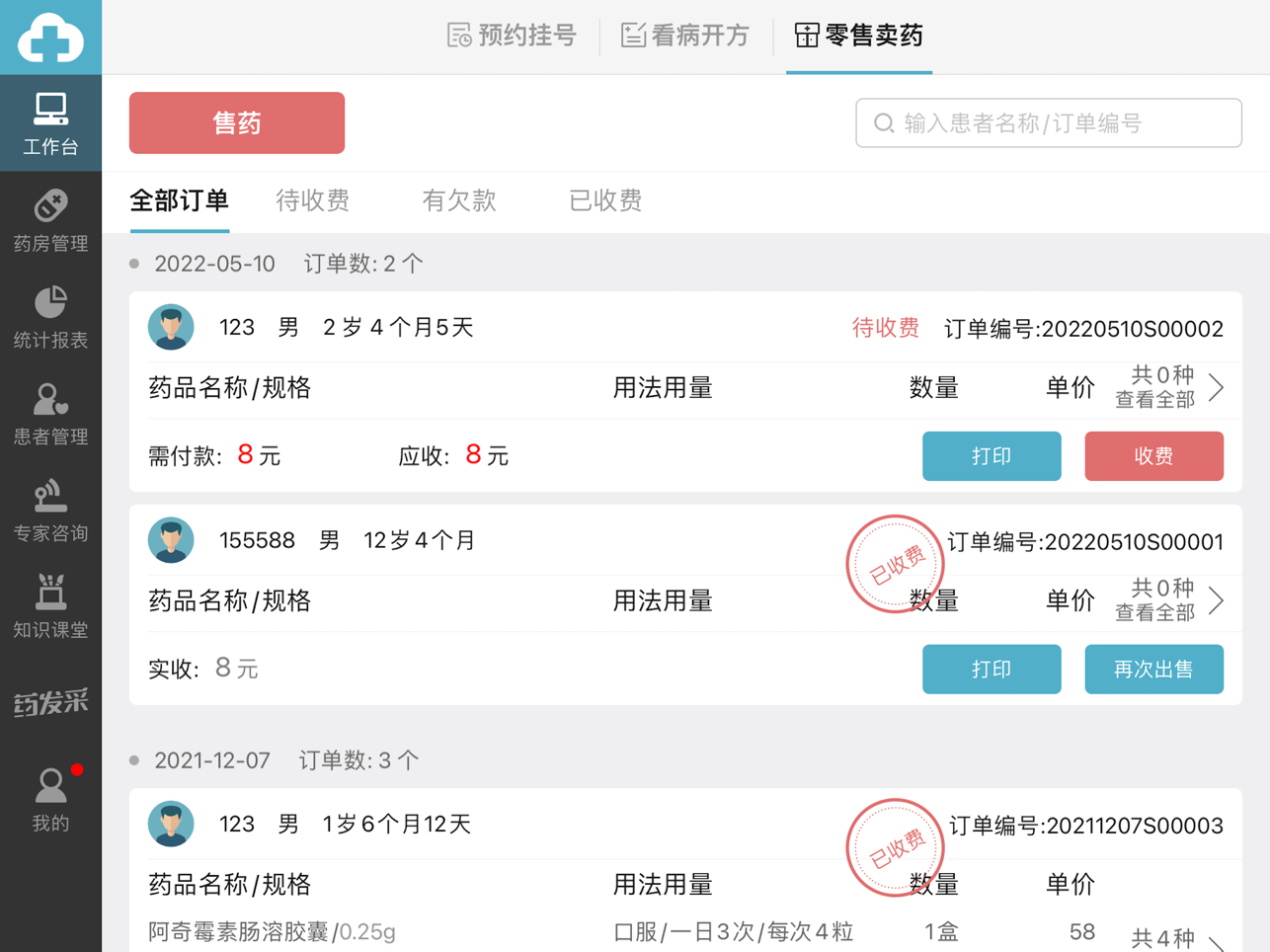The height and width of the screenshot is (952, 1270).
Task: Focus the patient name/order number search field
Action: coord(1049,123)
